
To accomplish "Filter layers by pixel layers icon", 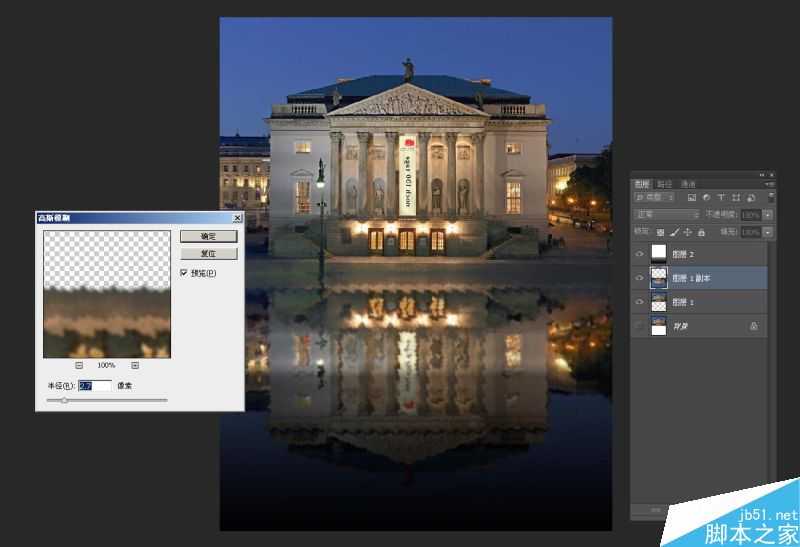I will pyautogui.click(x=692, y=197).
